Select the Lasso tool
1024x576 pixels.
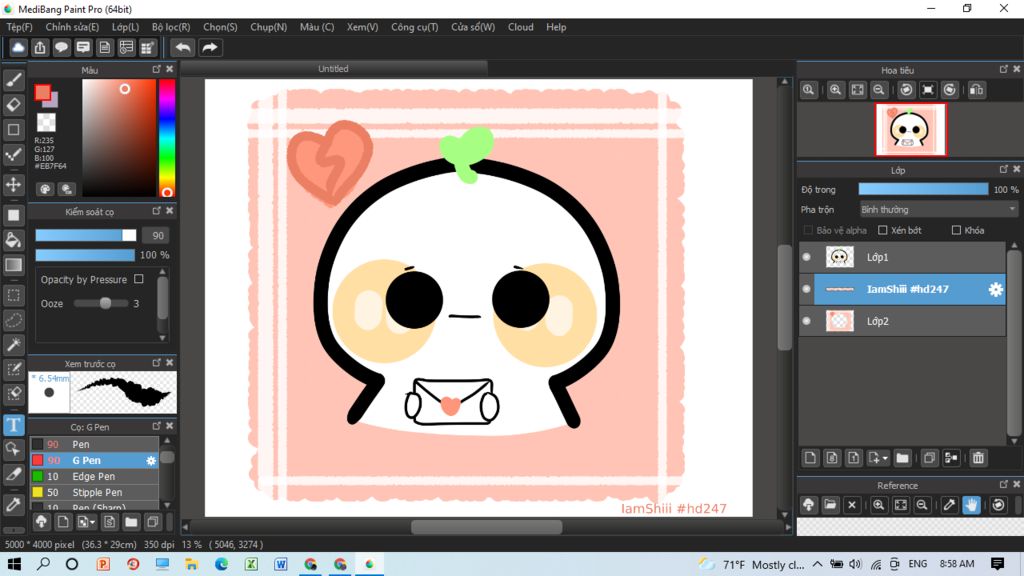point(14,320)
